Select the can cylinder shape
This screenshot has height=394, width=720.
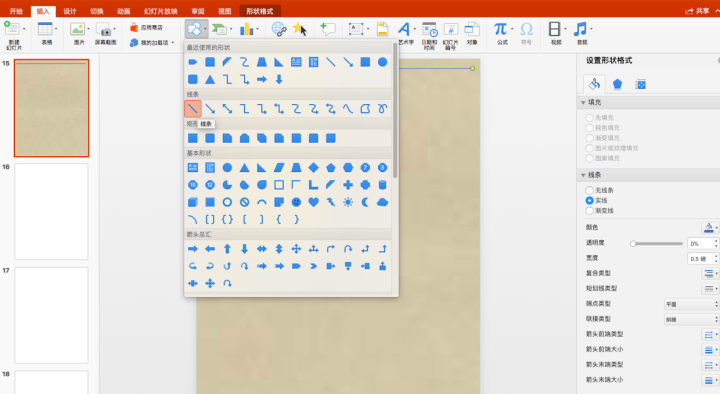tap(382, 185)
